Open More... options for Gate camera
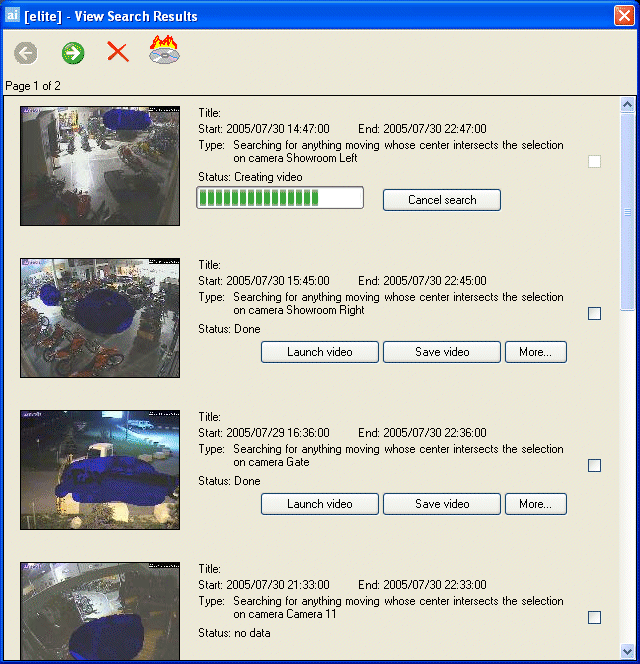 point(536,504)
